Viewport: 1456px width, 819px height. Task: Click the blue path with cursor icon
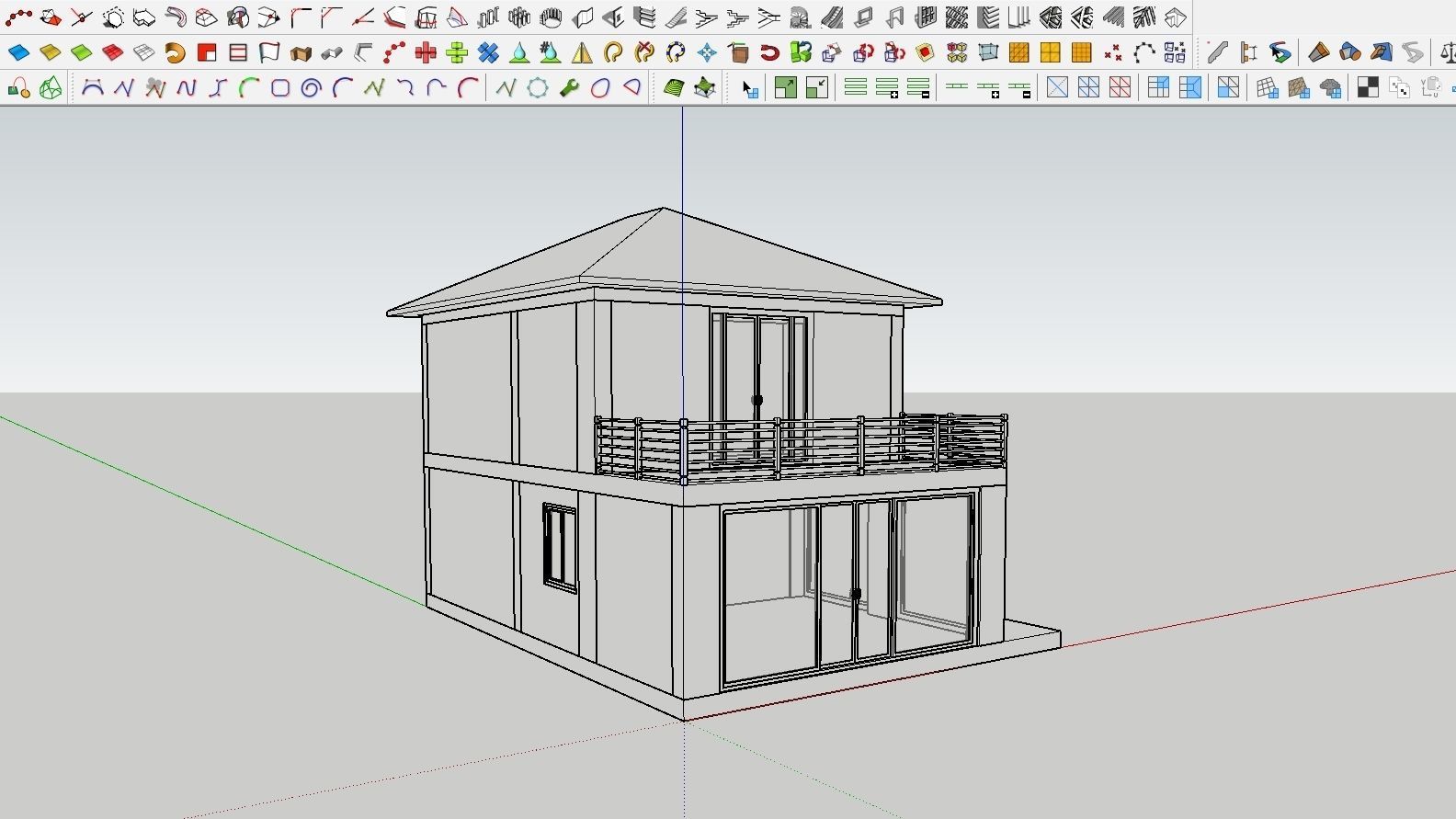pos(1280,52)
